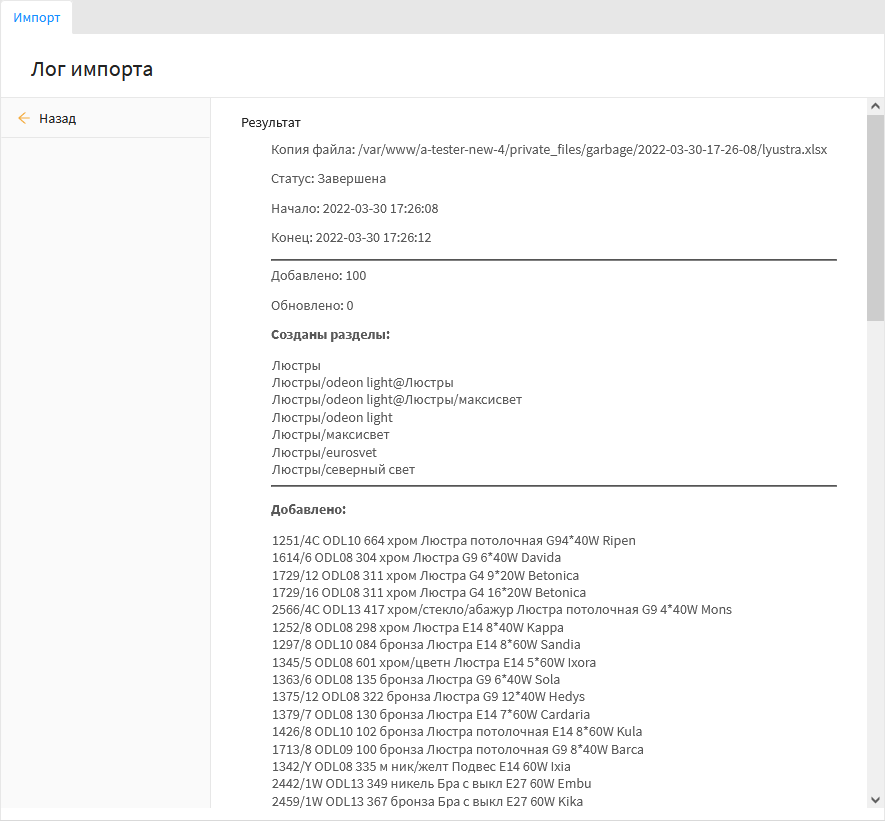Click the orange back arrow icon
Image resolution: width=885 pixels, height=823 pixels.
point(24,118)
